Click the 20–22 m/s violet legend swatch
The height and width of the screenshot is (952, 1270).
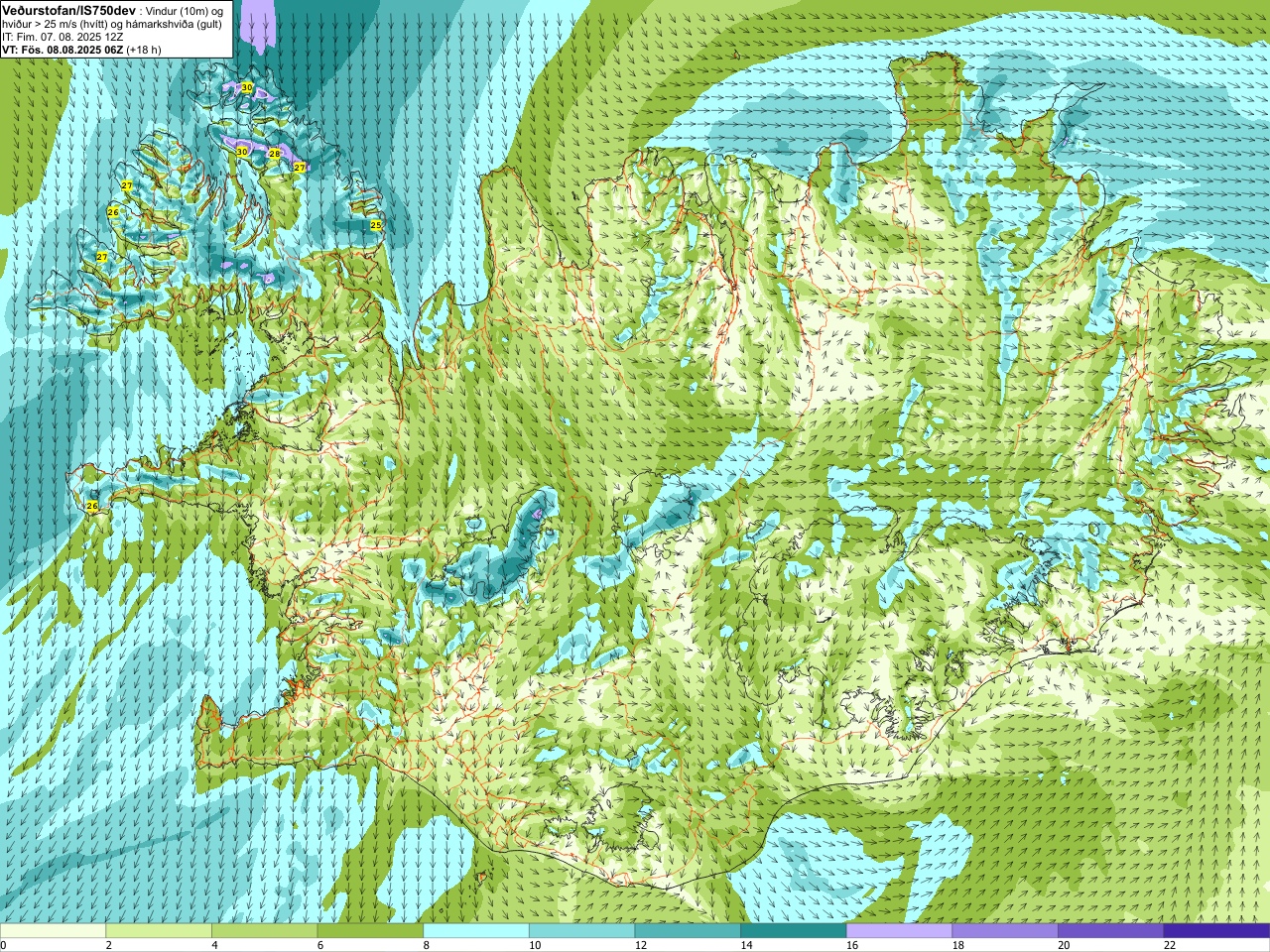(1111, 931)
